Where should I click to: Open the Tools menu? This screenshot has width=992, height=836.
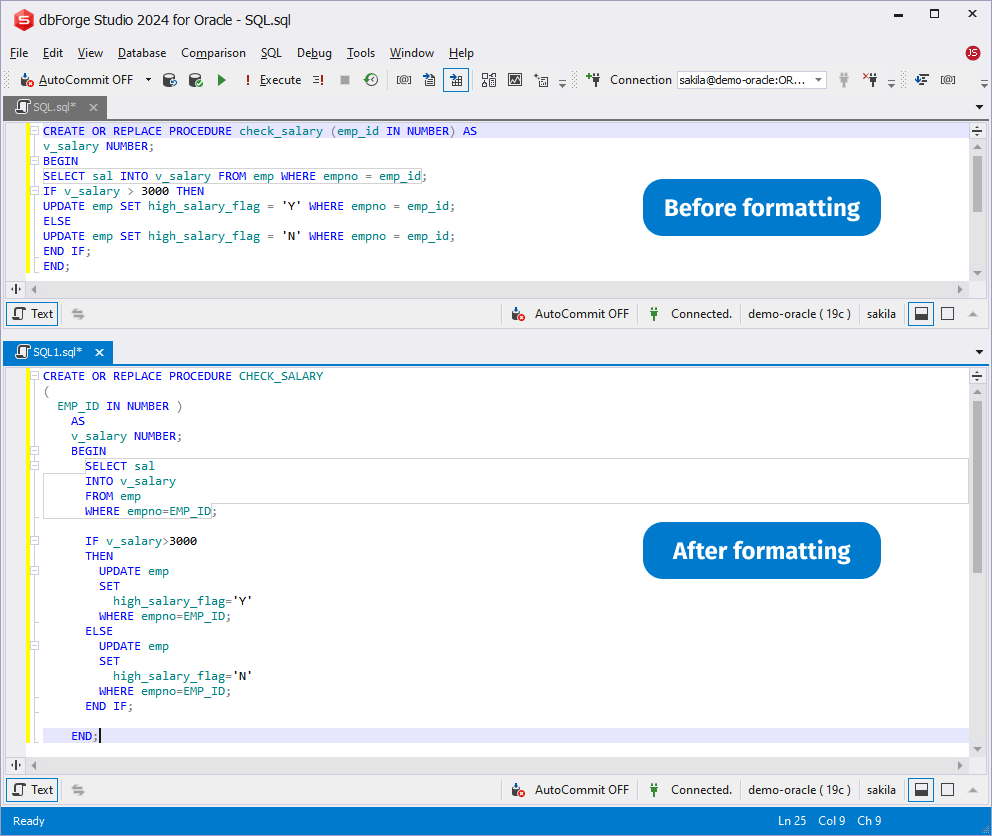click(x=361, y=53)
